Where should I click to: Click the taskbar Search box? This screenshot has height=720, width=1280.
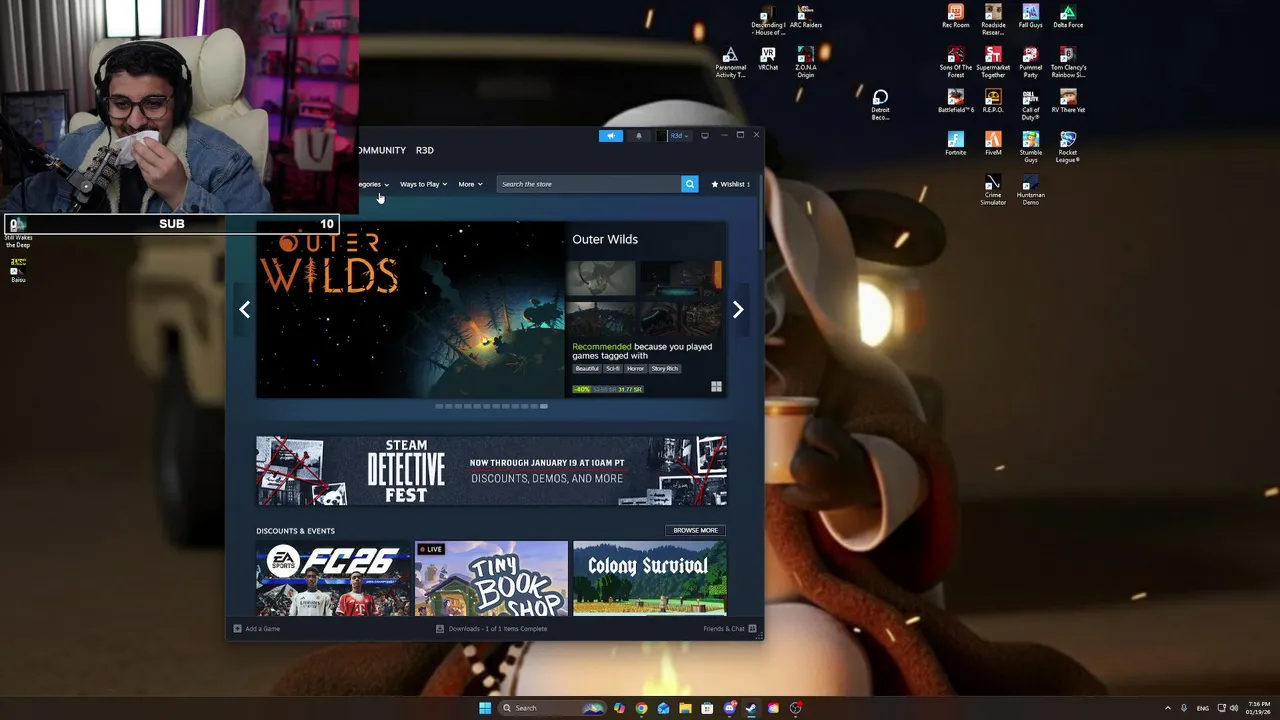553,708
